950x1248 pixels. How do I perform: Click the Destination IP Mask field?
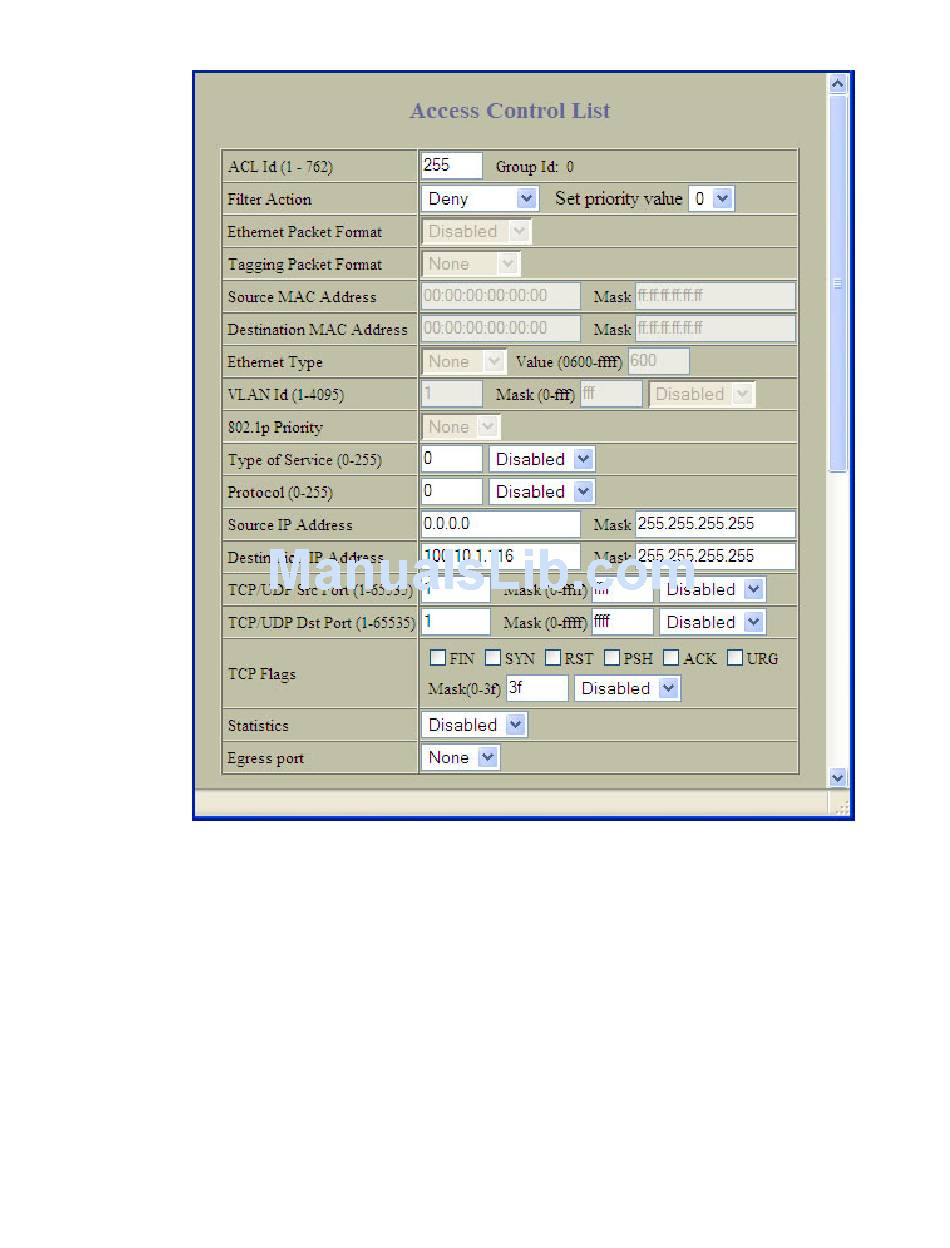pos(716,556)
